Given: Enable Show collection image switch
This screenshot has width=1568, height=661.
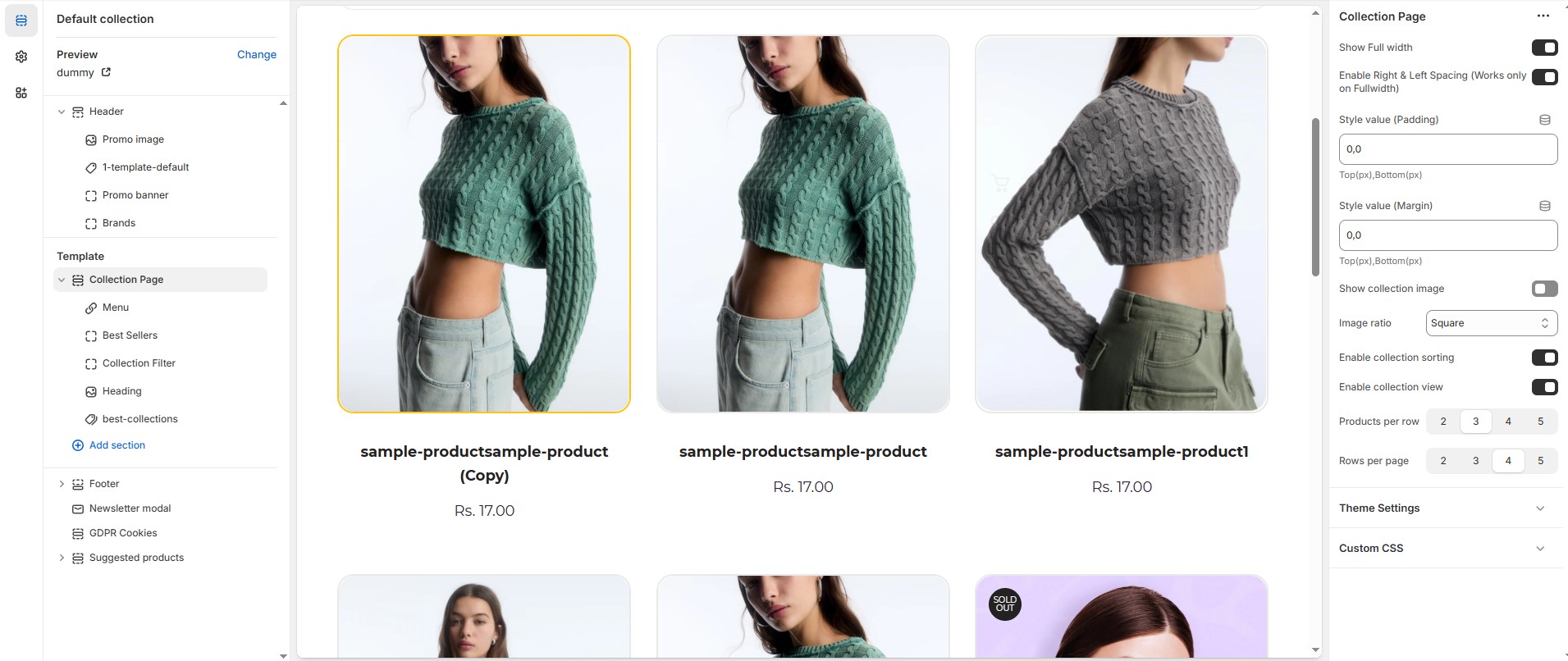Looking at the screenshot, I should point(1544,289).
